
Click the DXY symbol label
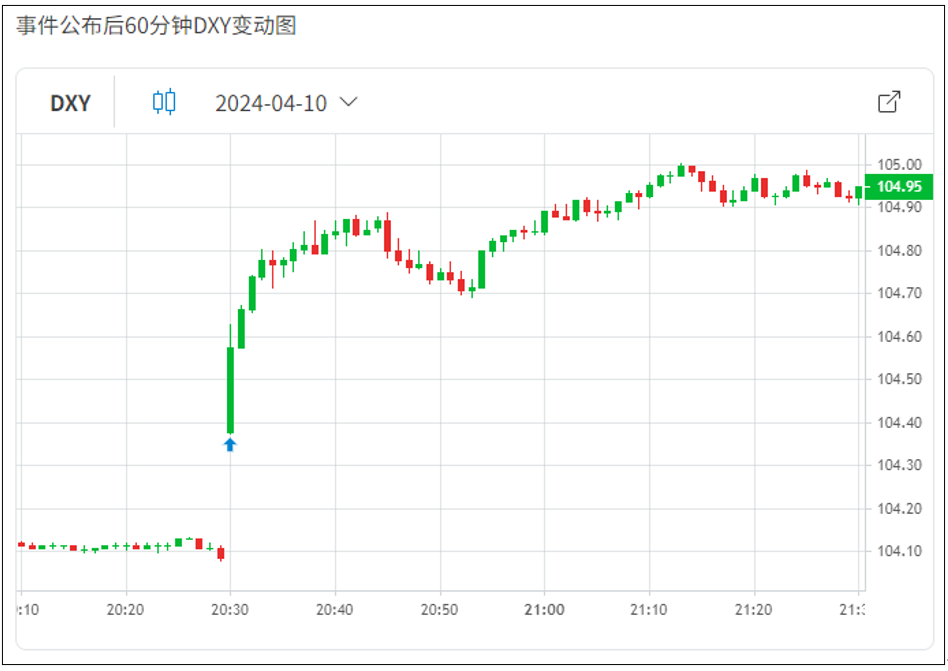click(x=70, y=103)
